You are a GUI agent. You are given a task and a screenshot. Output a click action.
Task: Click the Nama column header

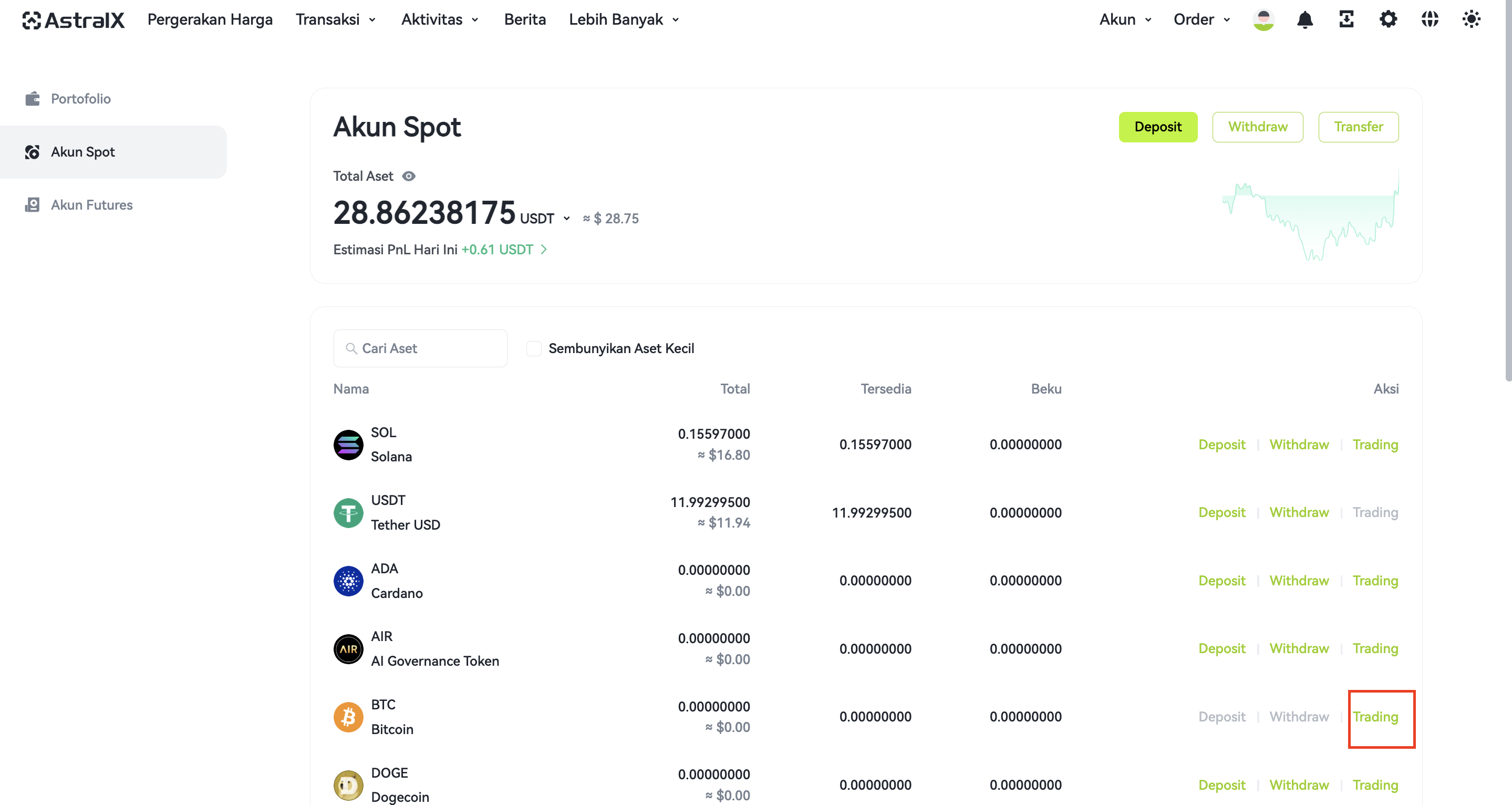pos(351,389)
